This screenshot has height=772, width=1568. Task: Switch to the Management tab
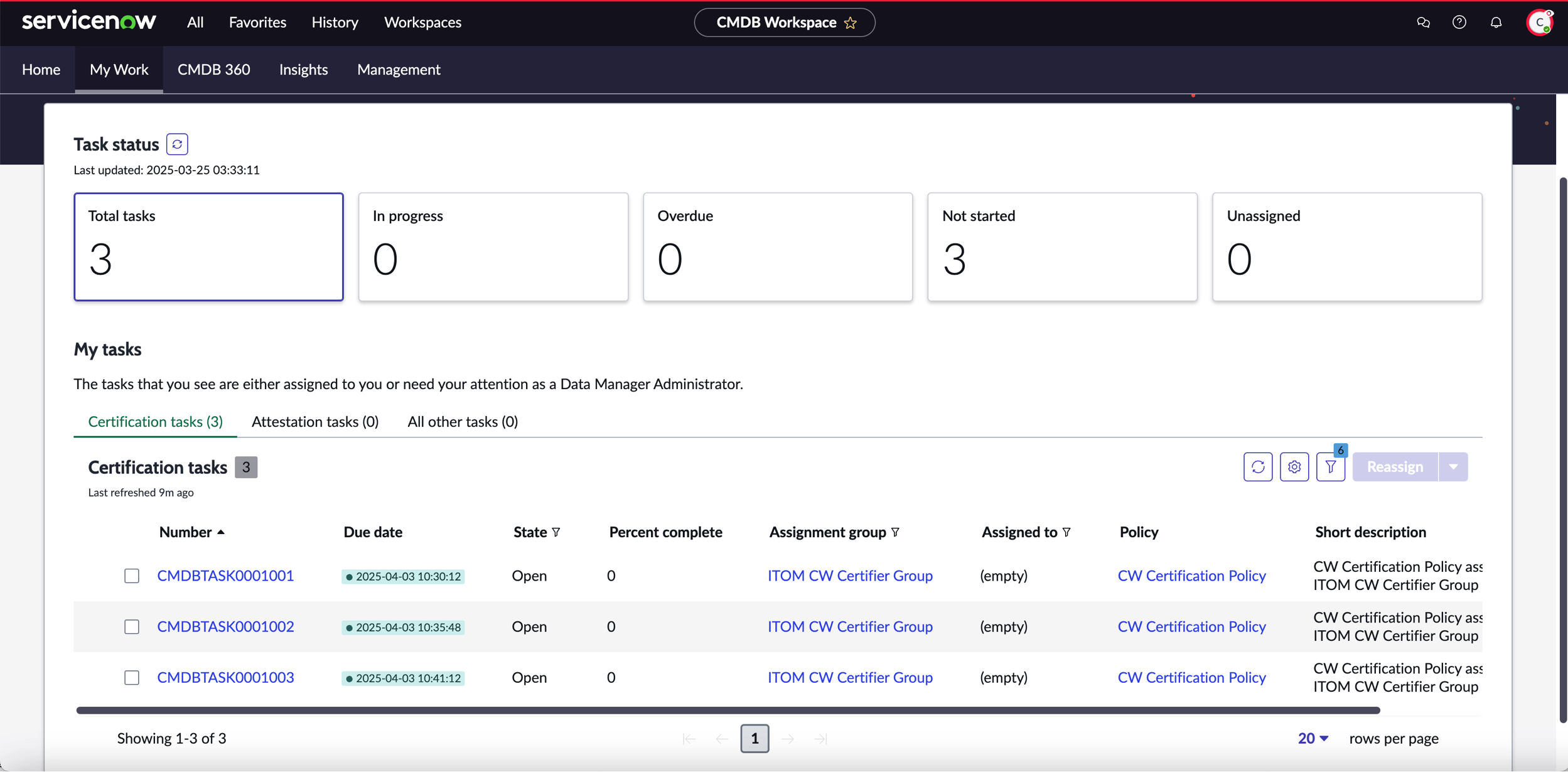click(399, 70)
